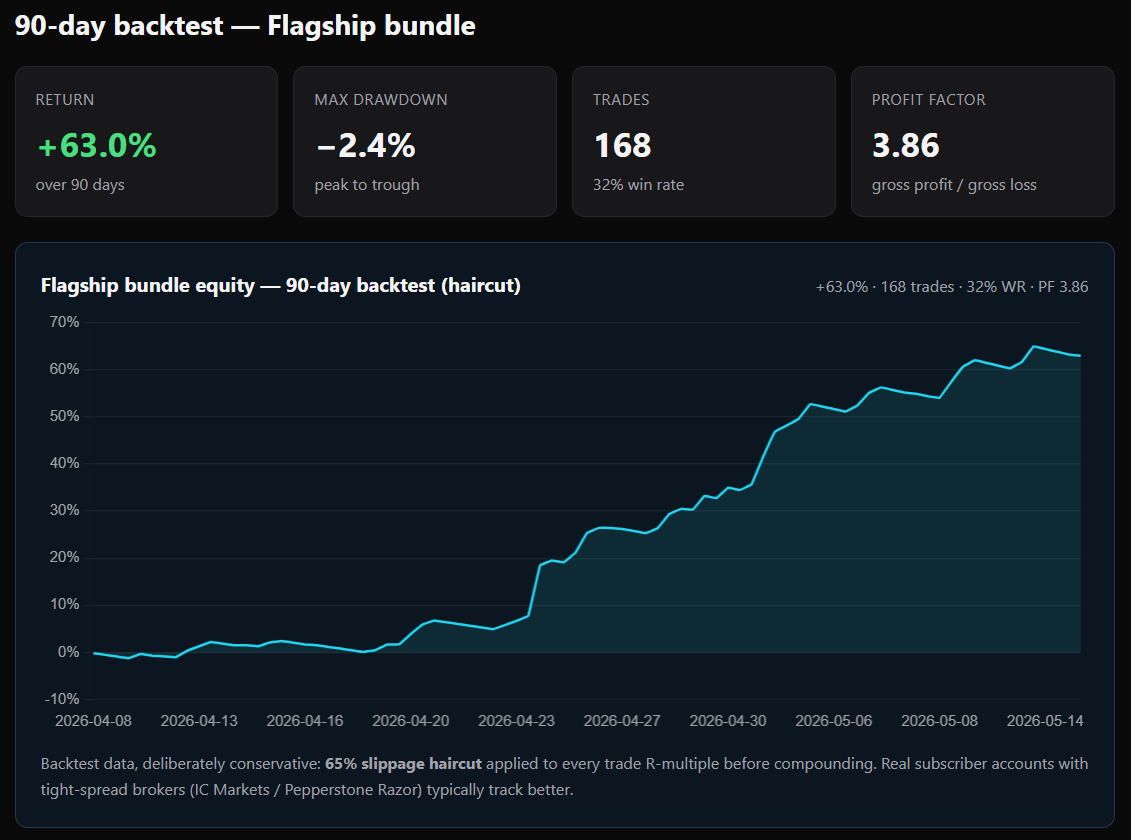Click the equity line's final endpoint

pyautogui.click(x=1080, y=355)
